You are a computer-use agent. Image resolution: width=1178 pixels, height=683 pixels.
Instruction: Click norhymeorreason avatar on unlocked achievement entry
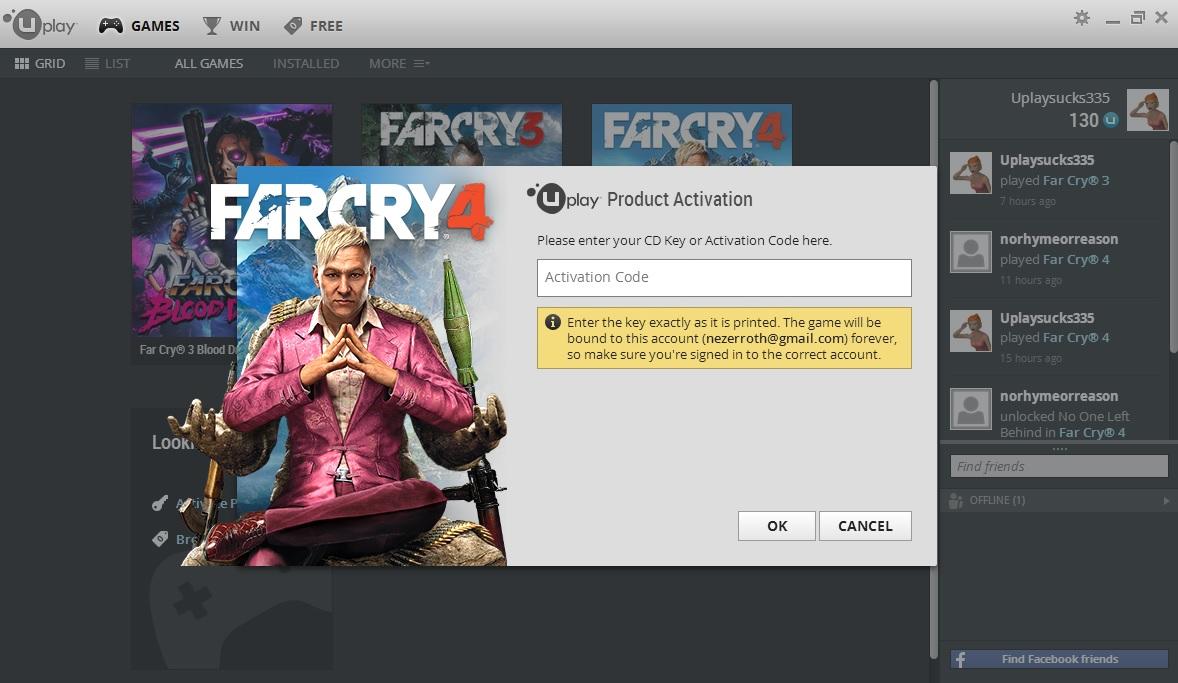(971, 409)
